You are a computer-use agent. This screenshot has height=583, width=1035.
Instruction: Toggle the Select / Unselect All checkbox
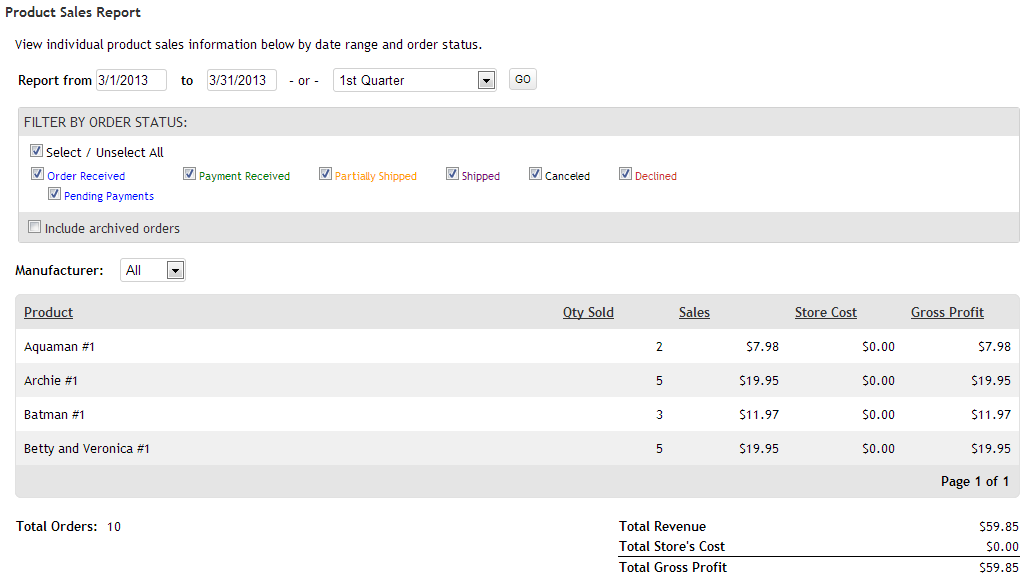[37, 152]
